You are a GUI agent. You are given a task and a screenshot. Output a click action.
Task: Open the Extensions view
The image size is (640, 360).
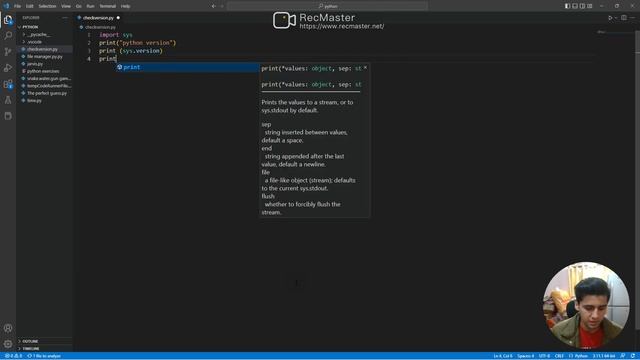8,84
